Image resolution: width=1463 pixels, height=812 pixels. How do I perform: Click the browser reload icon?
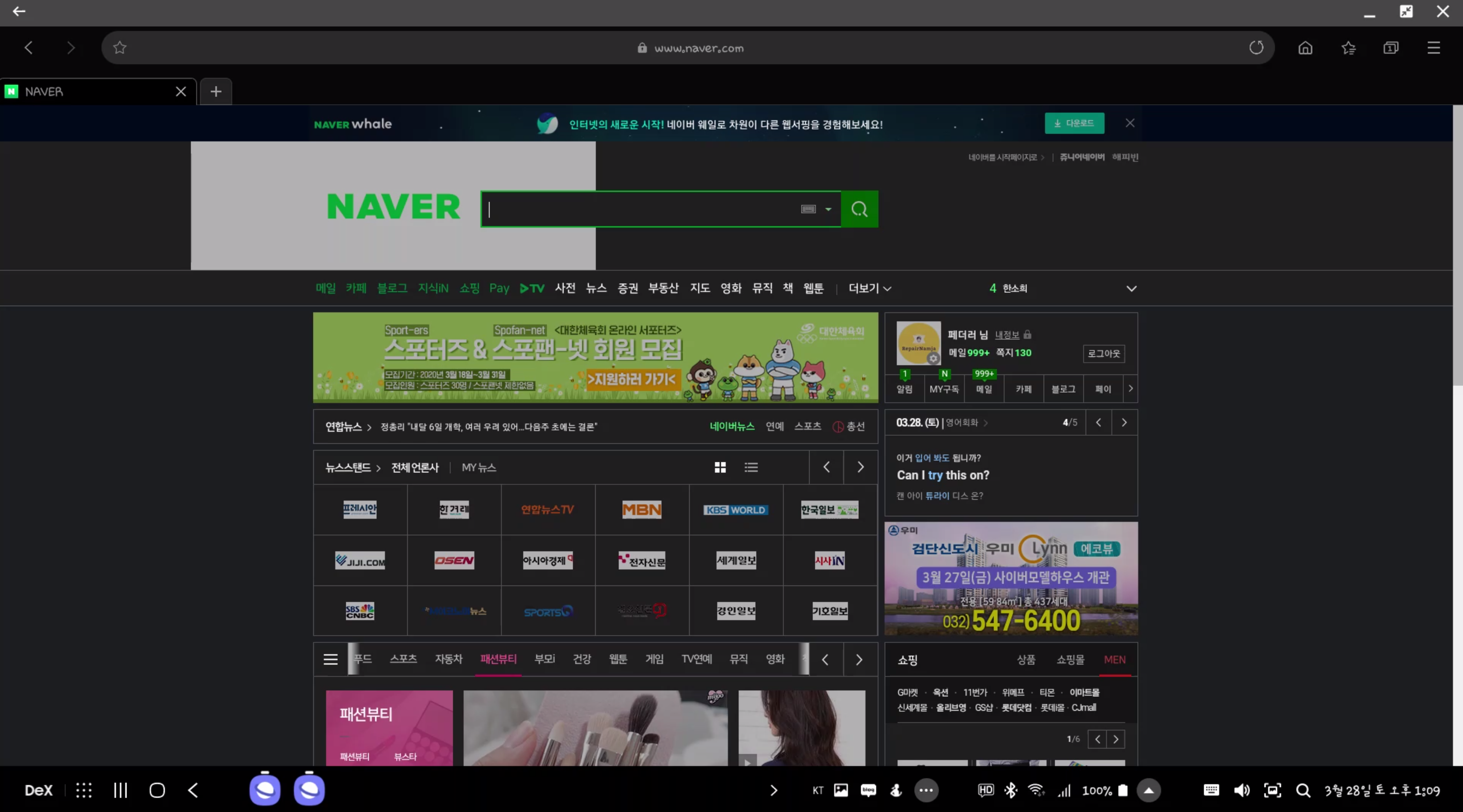pyautogui.click(x=1256, y=48)
